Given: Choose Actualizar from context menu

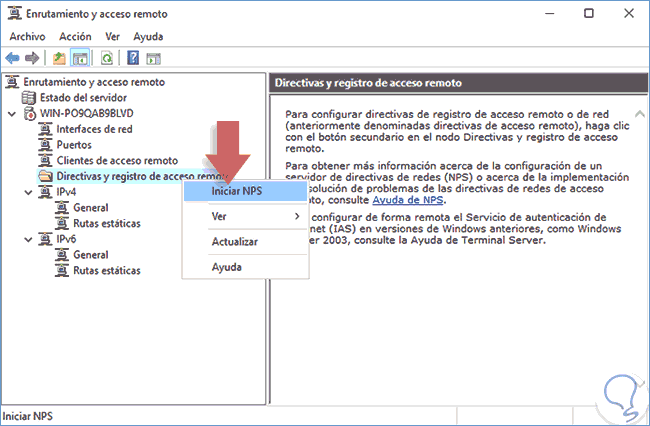Looking at the screenshot, I should [x=245, y=242].
